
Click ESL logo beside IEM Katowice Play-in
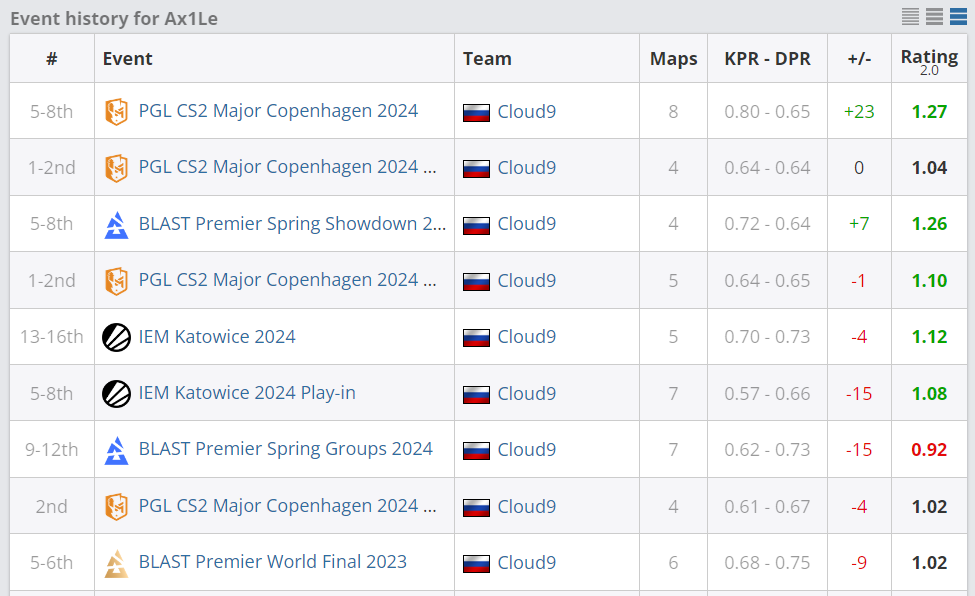(116, 394)
